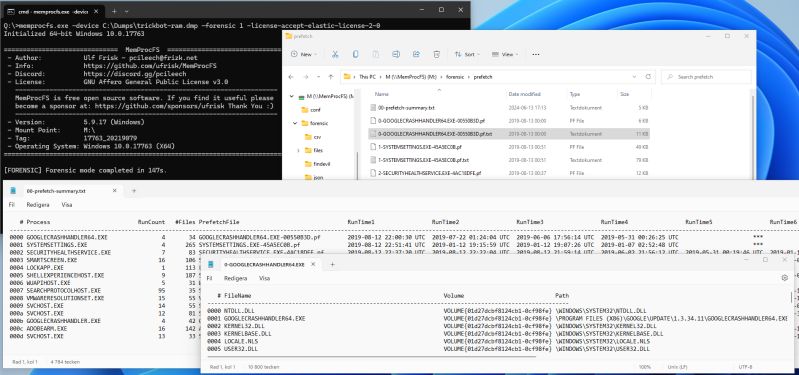The image size is (799, 375).
Task: Click the Delete trash icon in Explorer
Action: click(437, 55)
